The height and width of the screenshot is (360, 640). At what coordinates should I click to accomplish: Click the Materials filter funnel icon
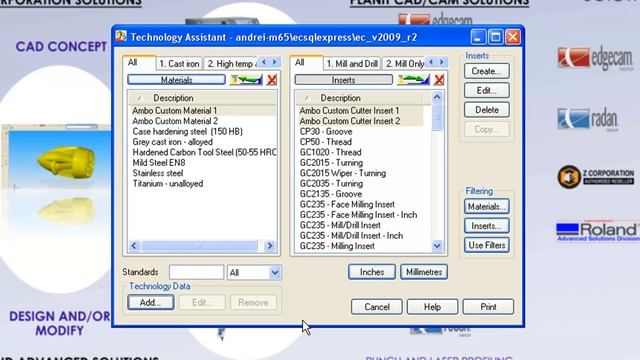(x=246, y=80)
